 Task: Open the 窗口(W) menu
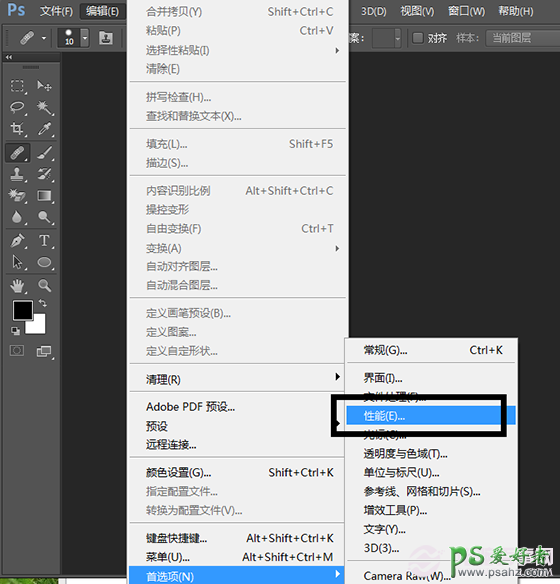(467, 11)
